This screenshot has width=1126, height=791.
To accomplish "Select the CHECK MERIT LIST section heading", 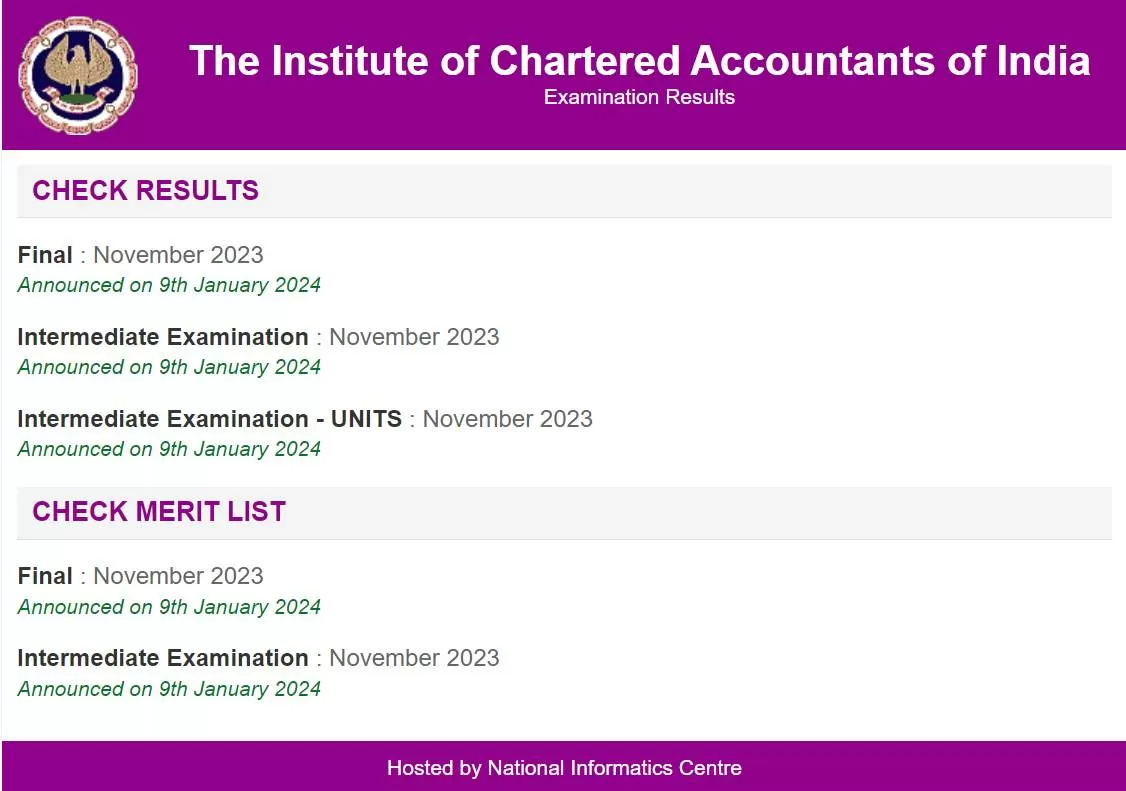I will coord(159,511).
